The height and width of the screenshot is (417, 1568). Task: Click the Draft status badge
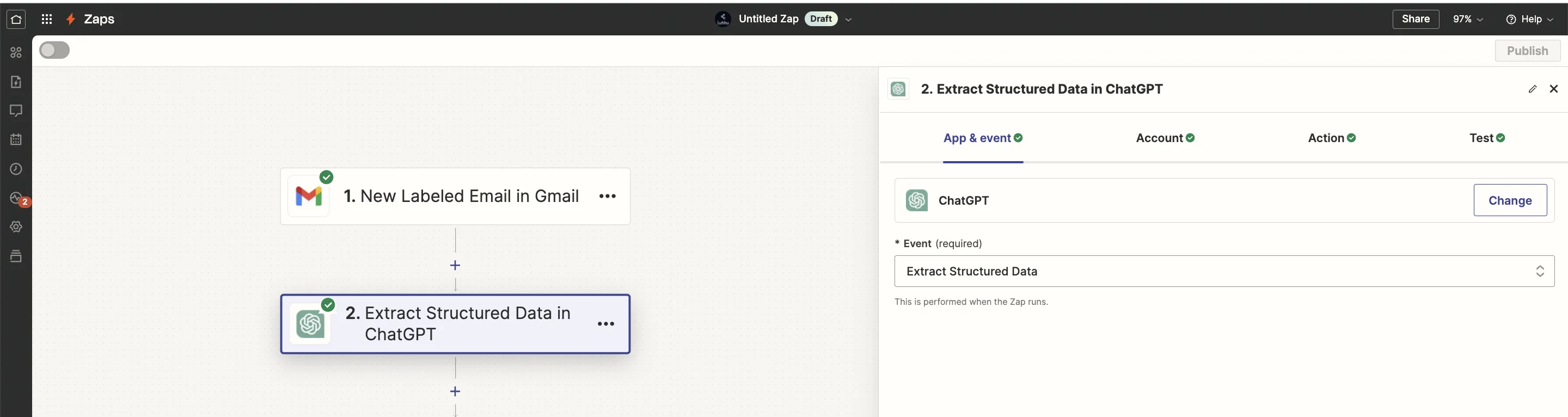click(820, 19)
